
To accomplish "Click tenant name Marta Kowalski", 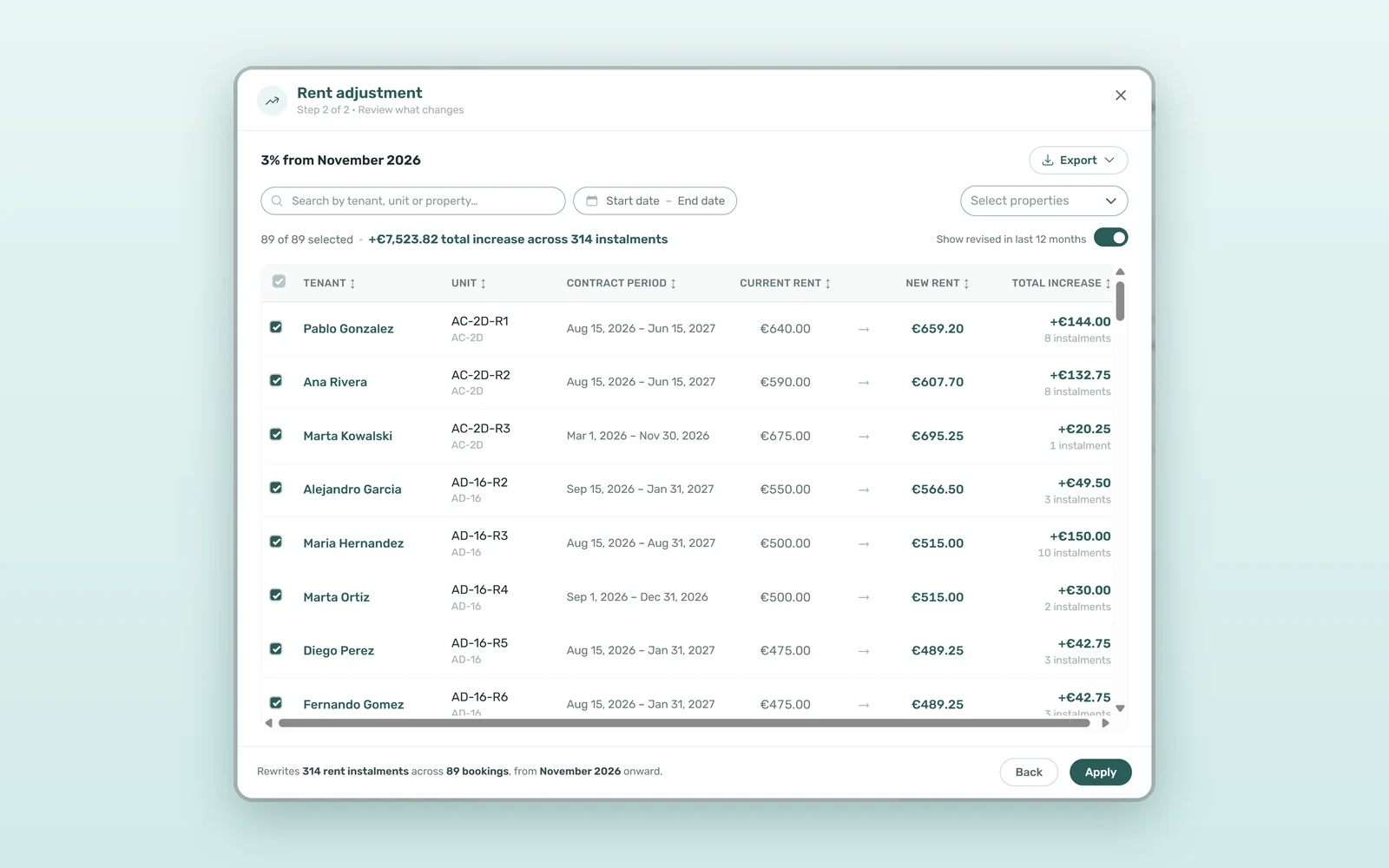I will [347, 436].
